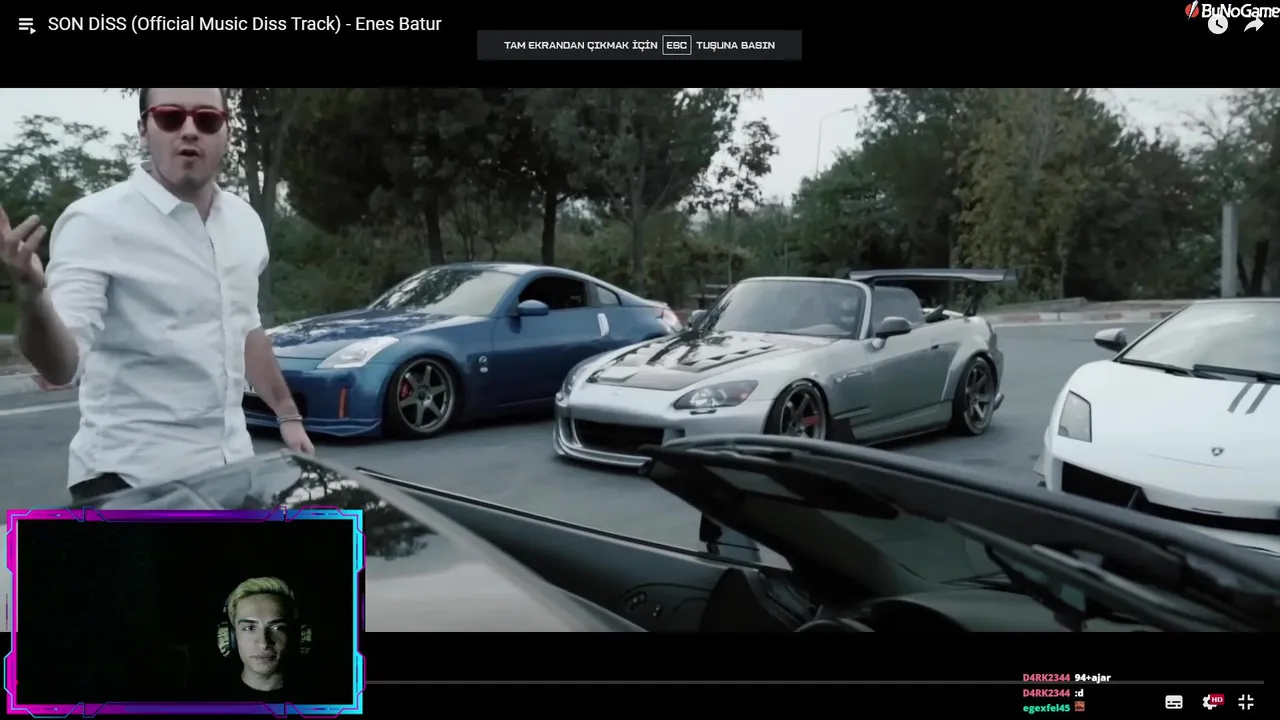Exit full screen with the collapse icon

tap(1246, 702)
